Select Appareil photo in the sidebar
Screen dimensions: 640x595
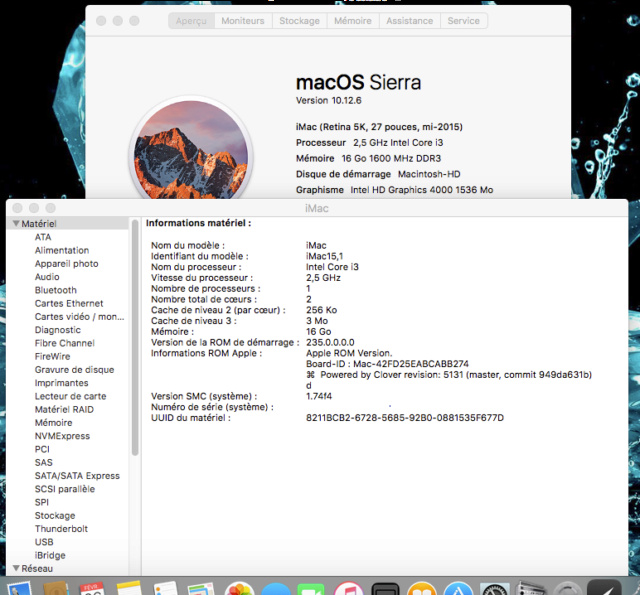[67, 264]
